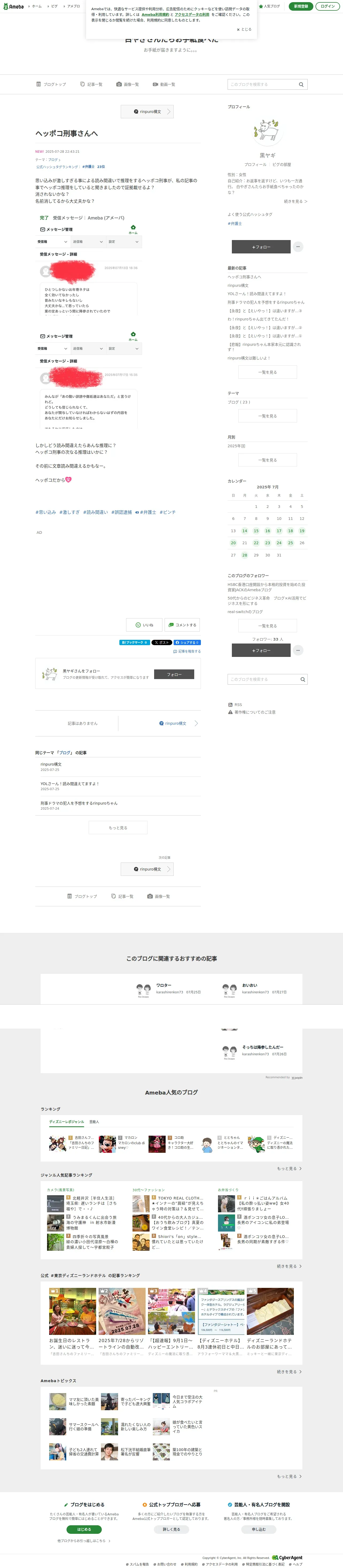This screenshot has width=343, height=1568.
Task: Click the #弁護士 hashtag in the sidebar
Action: coord(235,224)
